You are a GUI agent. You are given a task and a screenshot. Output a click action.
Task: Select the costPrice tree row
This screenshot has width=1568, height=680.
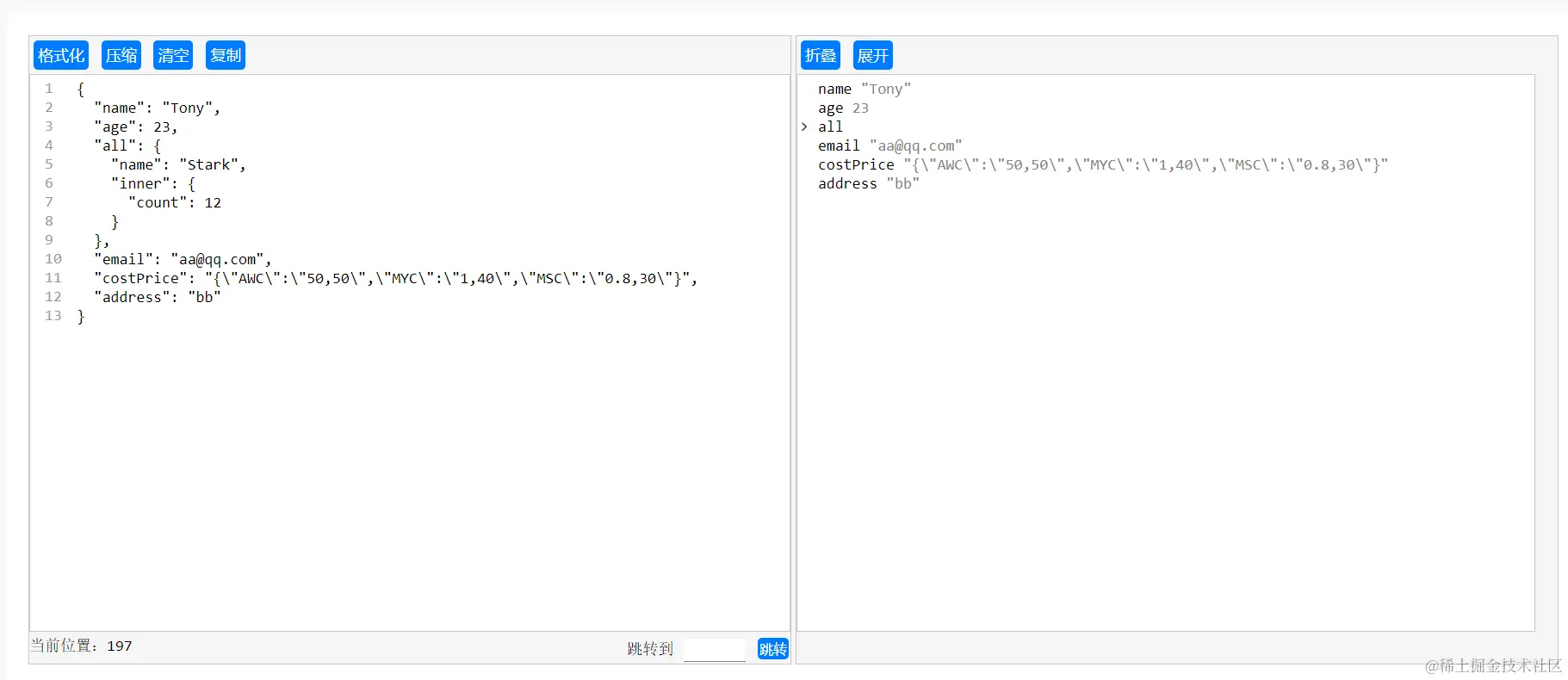click(x=1103, y=165)
